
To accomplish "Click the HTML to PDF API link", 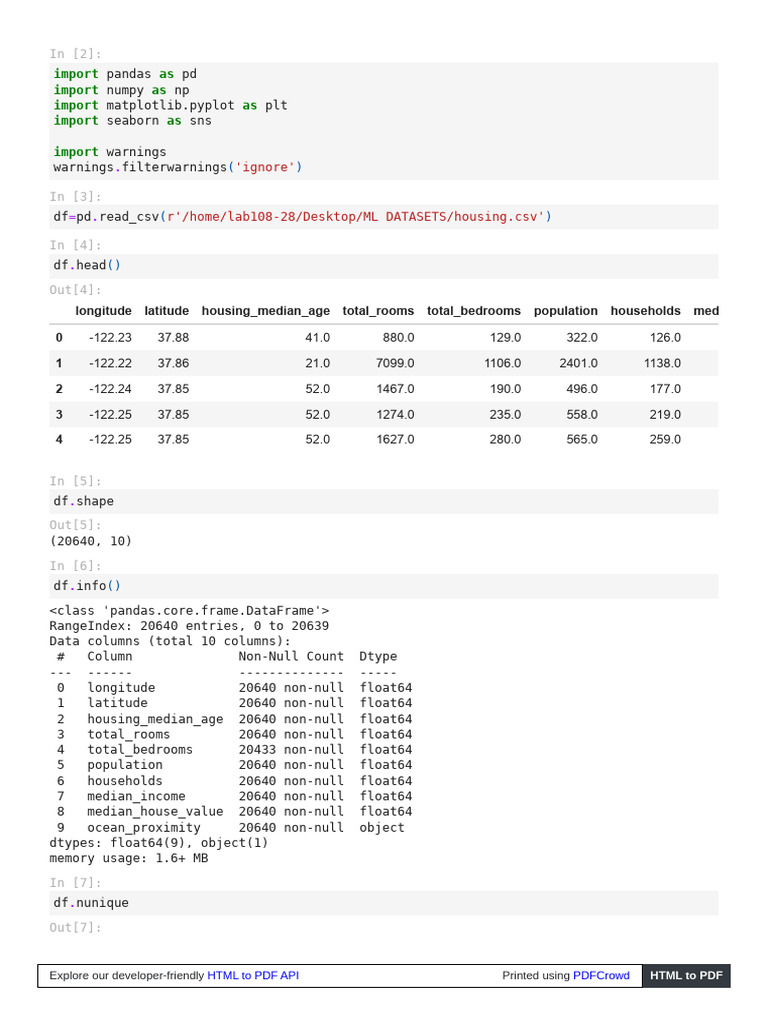I will point(253,975).
